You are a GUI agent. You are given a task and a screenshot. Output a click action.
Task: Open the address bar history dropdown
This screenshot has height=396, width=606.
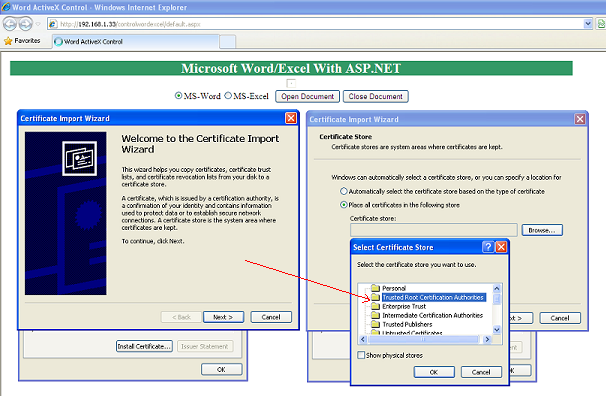point(588,24)
